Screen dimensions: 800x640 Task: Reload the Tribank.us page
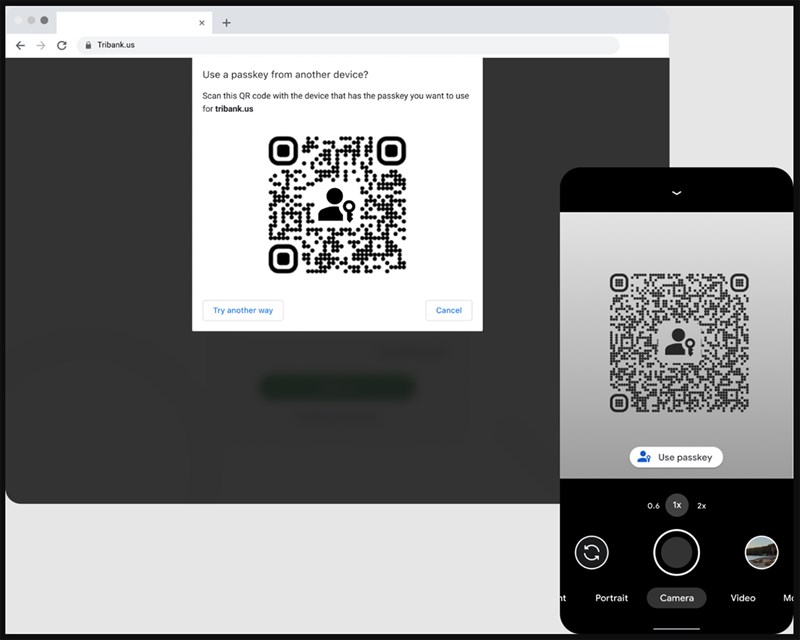click(x=62, y=45)
